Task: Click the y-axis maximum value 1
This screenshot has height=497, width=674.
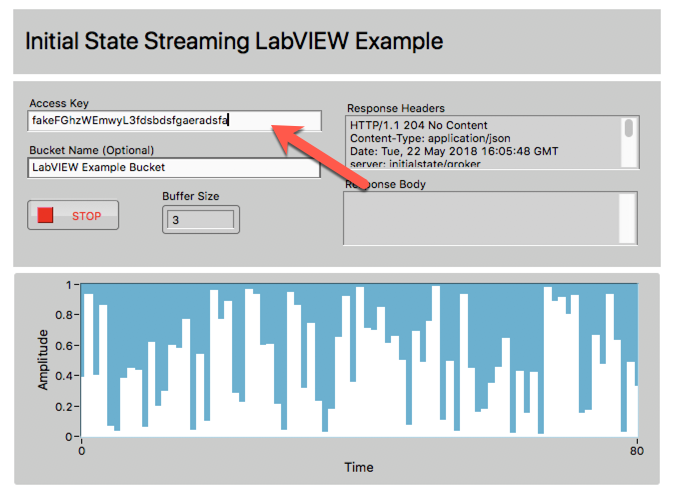Action: point(68,285)
